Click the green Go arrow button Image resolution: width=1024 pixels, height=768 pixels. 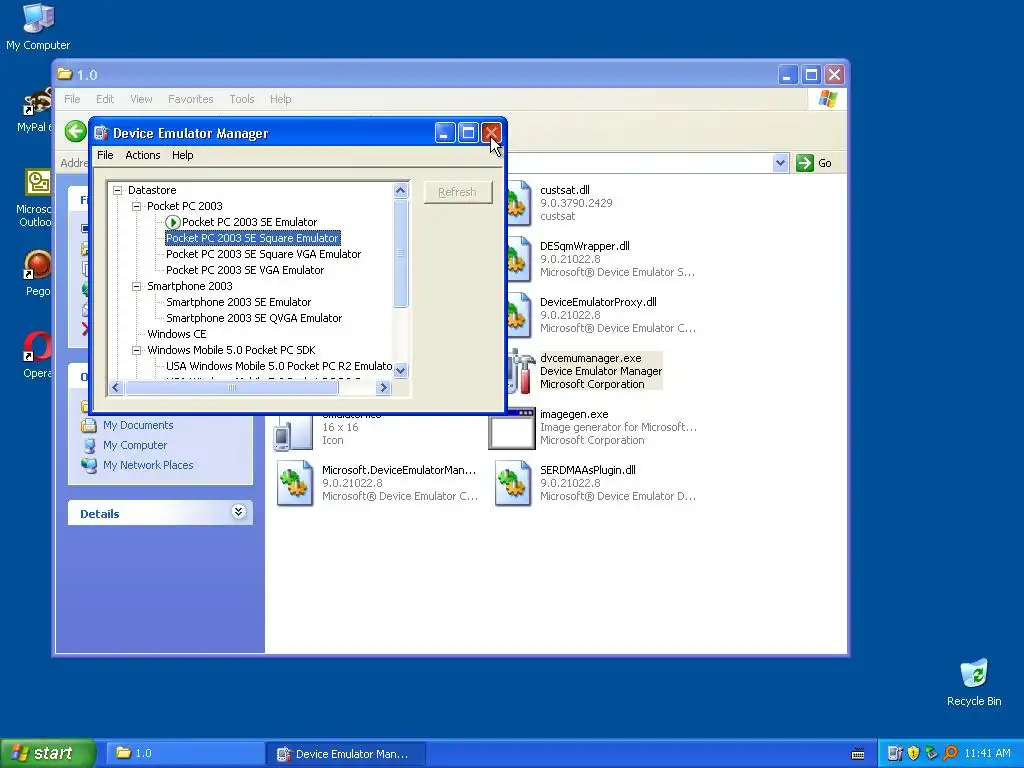coord(805,163)
